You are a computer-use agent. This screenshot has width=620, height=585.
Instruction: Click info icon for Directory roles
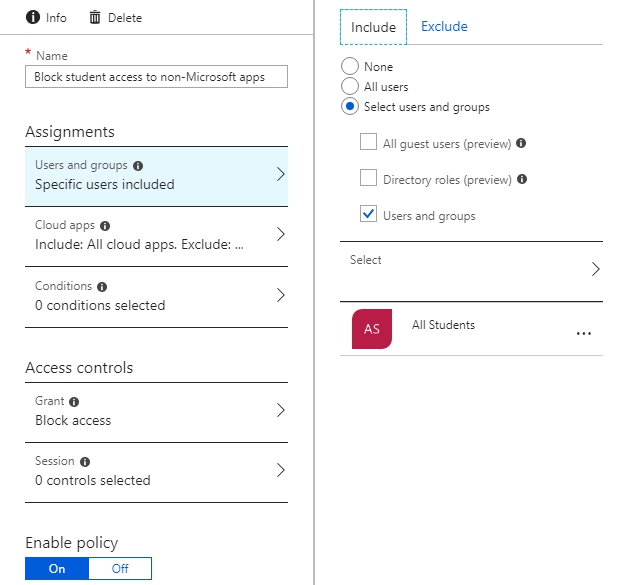[x=522, y=179]
